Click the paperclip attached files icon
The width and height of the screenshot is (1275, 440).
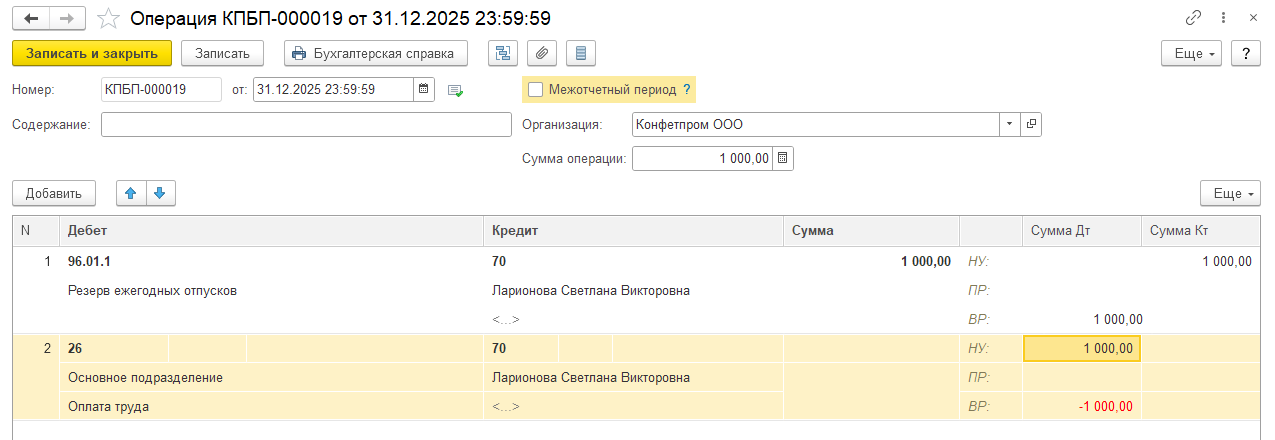pyautogui.click(x=541, y=53)
